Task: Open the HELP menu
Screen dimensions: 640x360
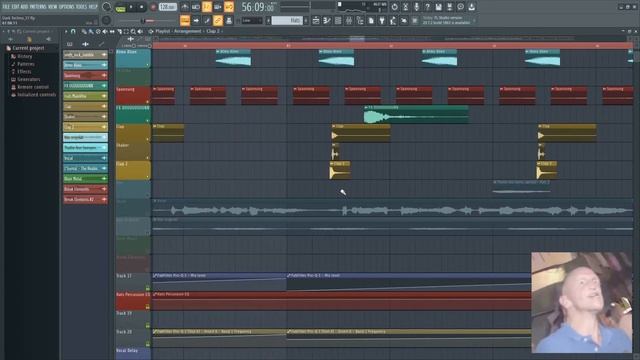Action: pyautogui.click(x=93, y=7)
